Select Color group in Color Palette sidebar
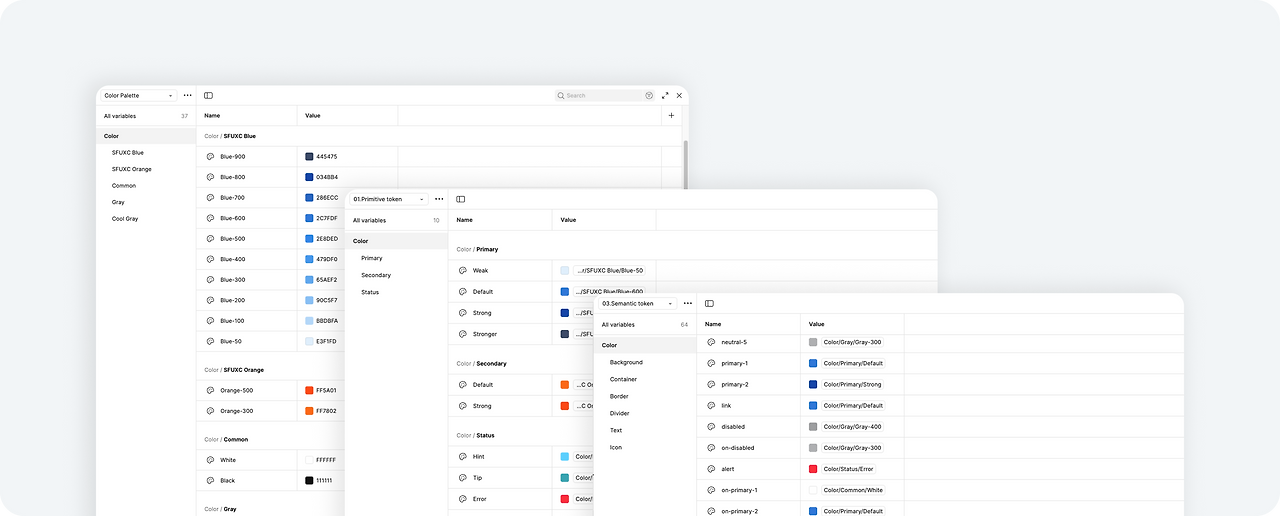Image resolution: width=1280 pixels, height=516 pixels. pyautogui.click(x=146, y=136)
